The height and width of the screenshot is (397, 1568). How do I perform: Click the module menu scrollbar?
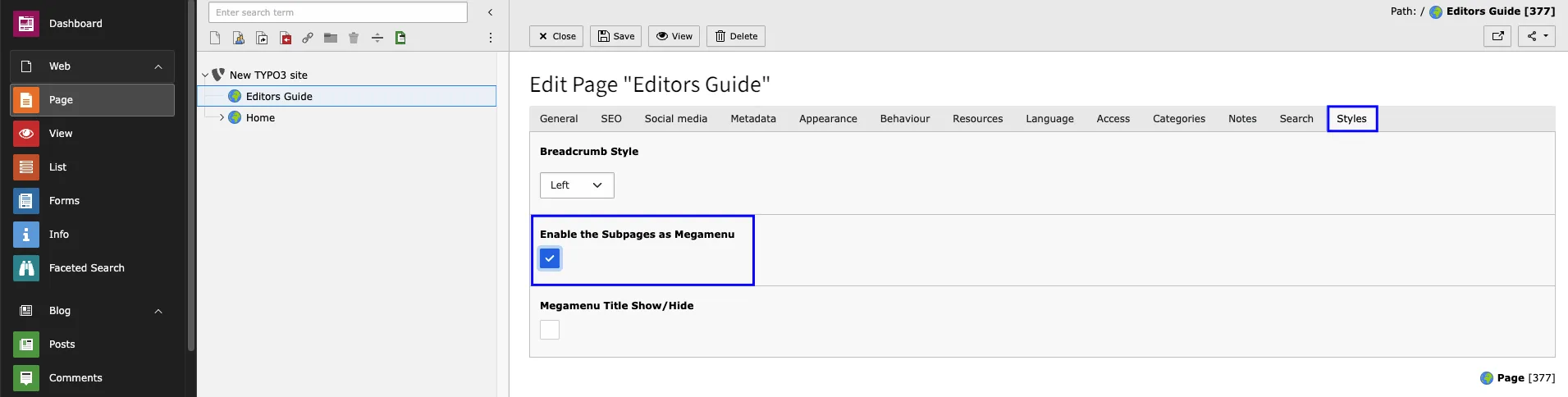coord(191,176)
